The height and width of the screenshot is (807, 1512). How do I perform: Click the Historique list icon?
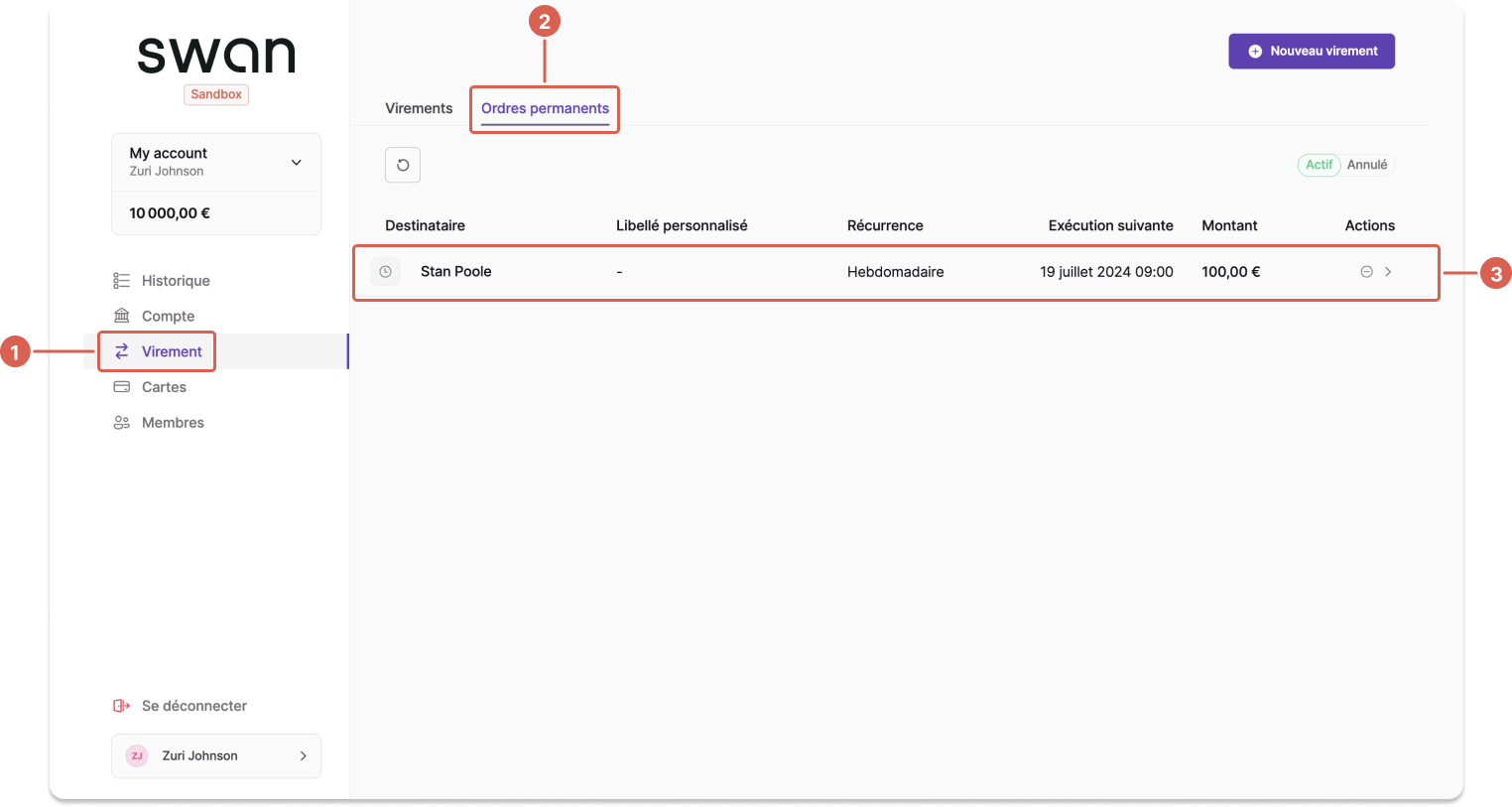[122, 281]
